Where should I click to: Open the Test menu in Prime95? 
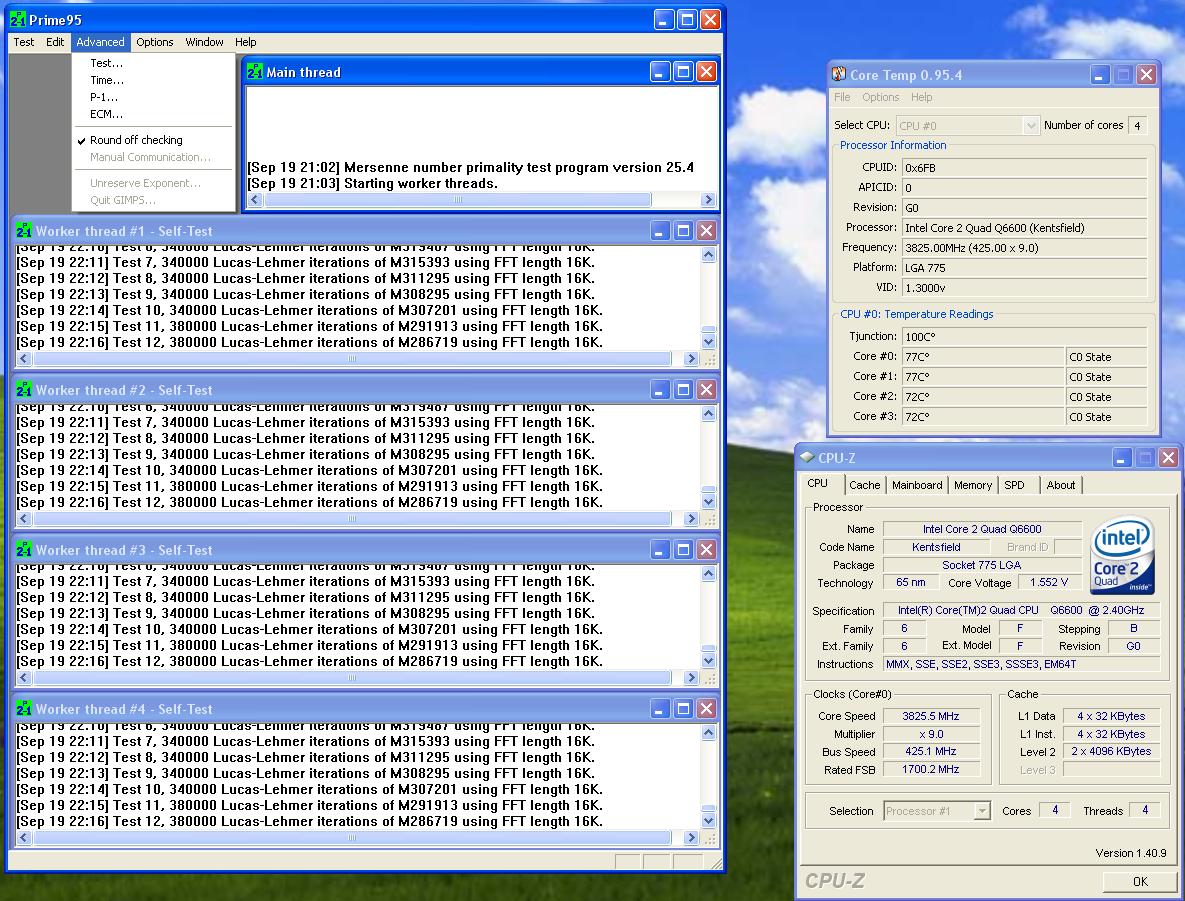23,42
